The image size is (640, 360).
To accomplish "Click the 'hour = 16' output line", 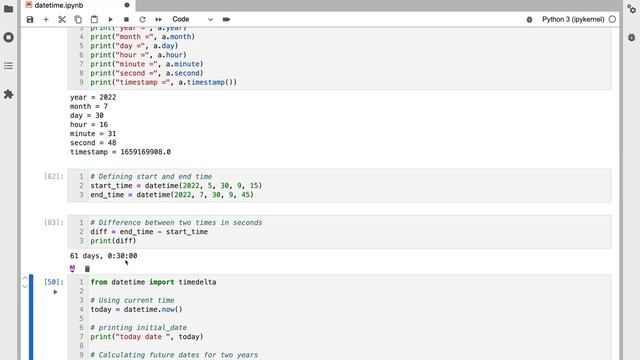I will pyautogui.click(x=89, y=124).
